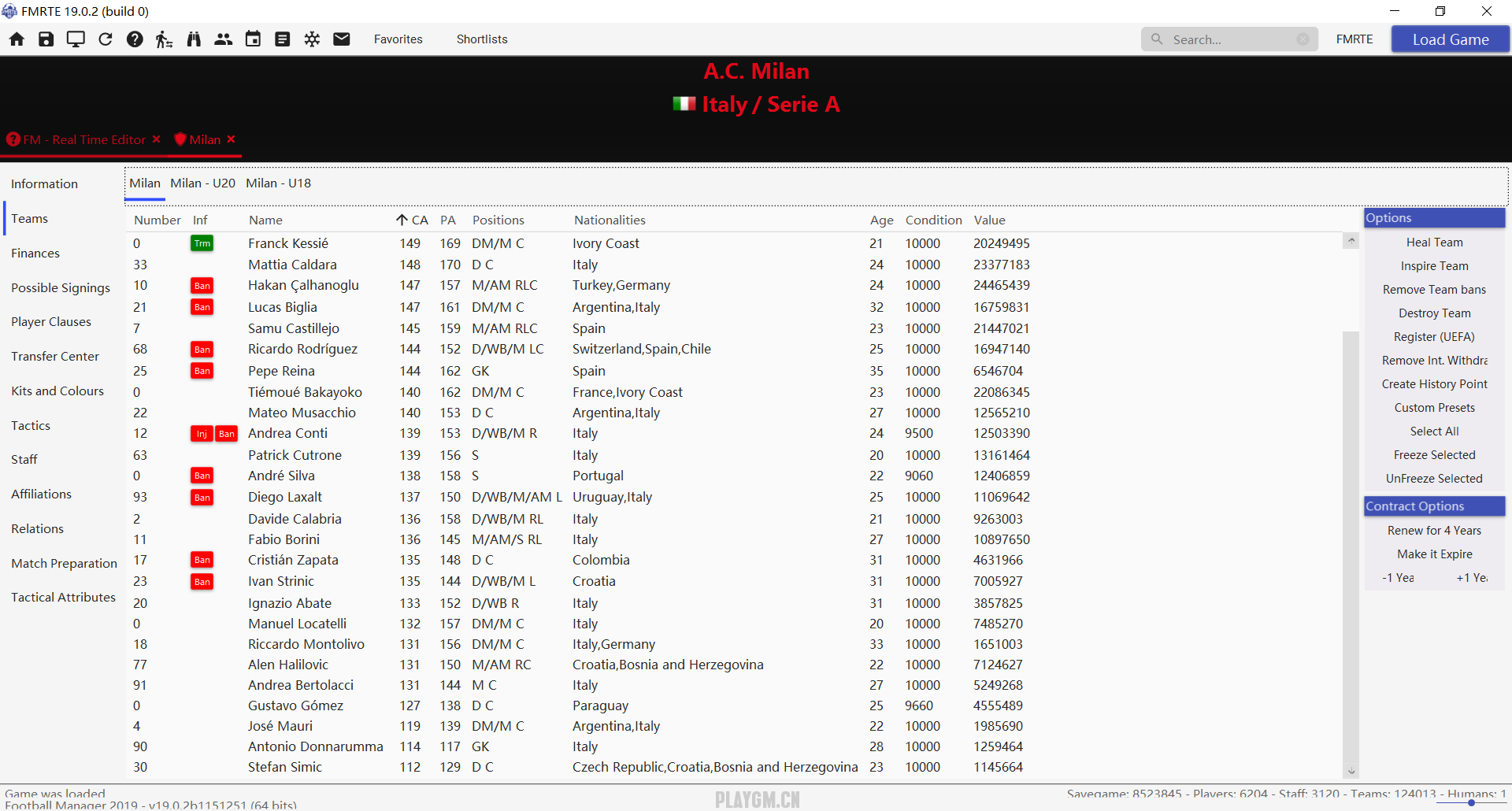Close the Milan tab

(x=231, y=139)
